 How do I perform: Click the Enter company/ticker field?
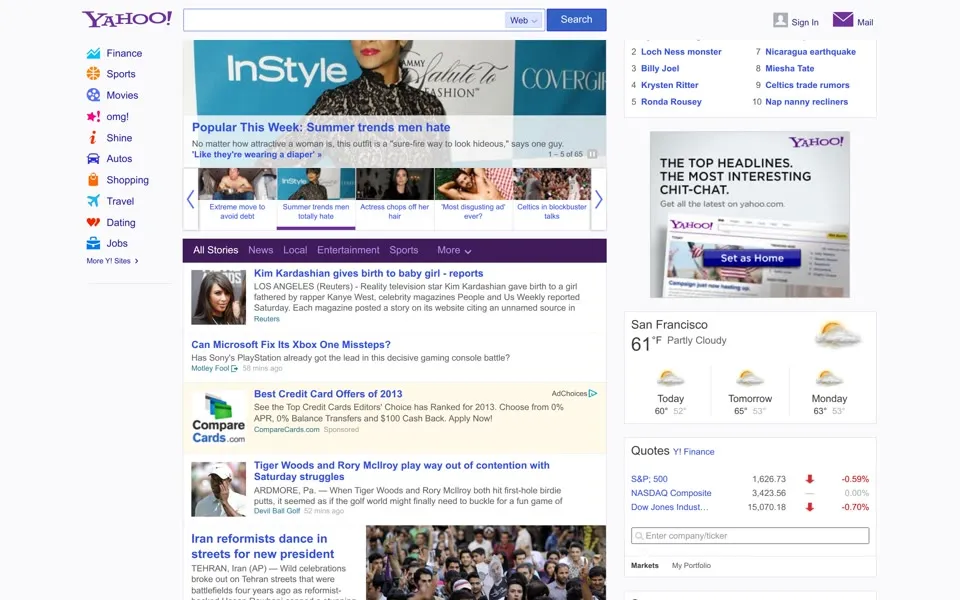pyautogui.click(x=750, y=536)
